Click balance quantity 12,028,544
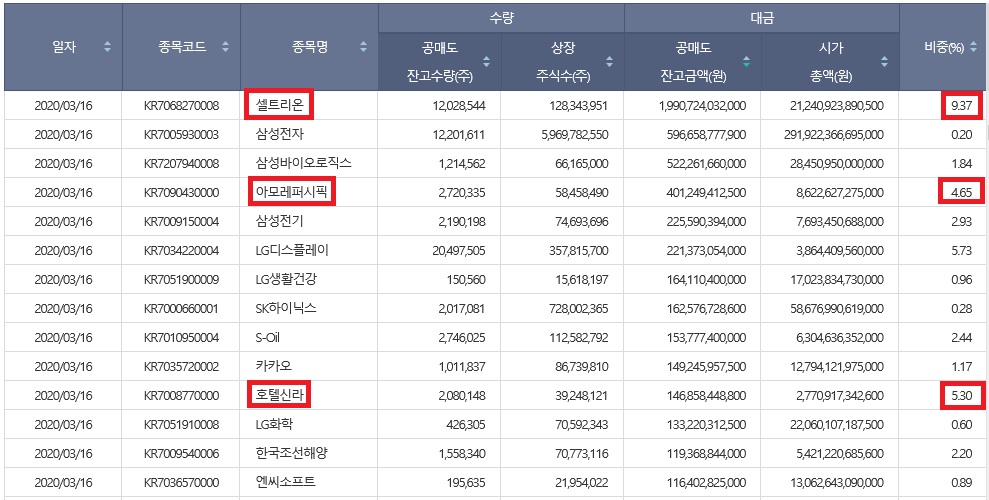 click(x=459, y=105)
